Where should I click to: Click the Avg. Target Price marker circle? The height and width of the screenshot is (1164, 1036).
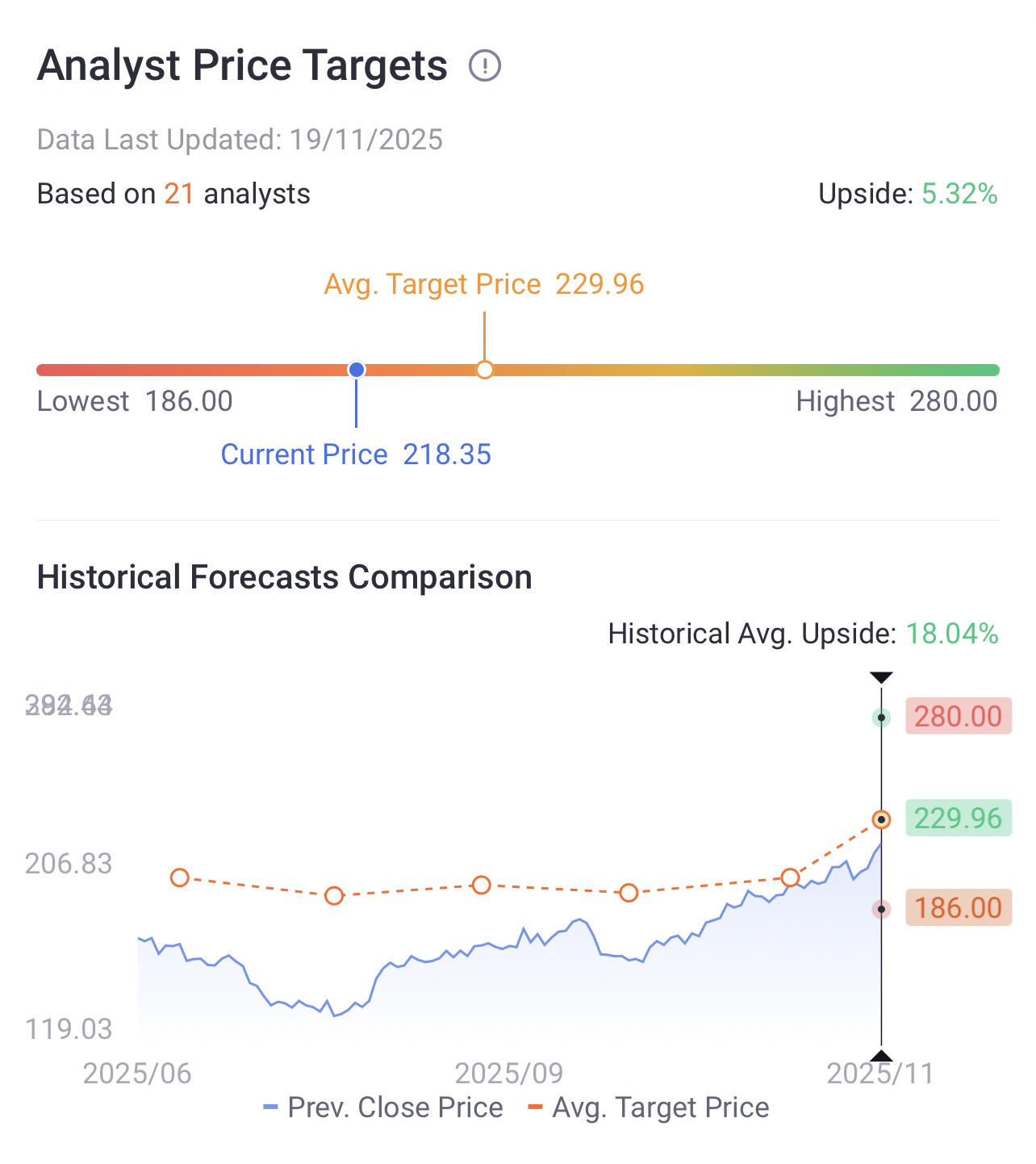click(484, 370)
